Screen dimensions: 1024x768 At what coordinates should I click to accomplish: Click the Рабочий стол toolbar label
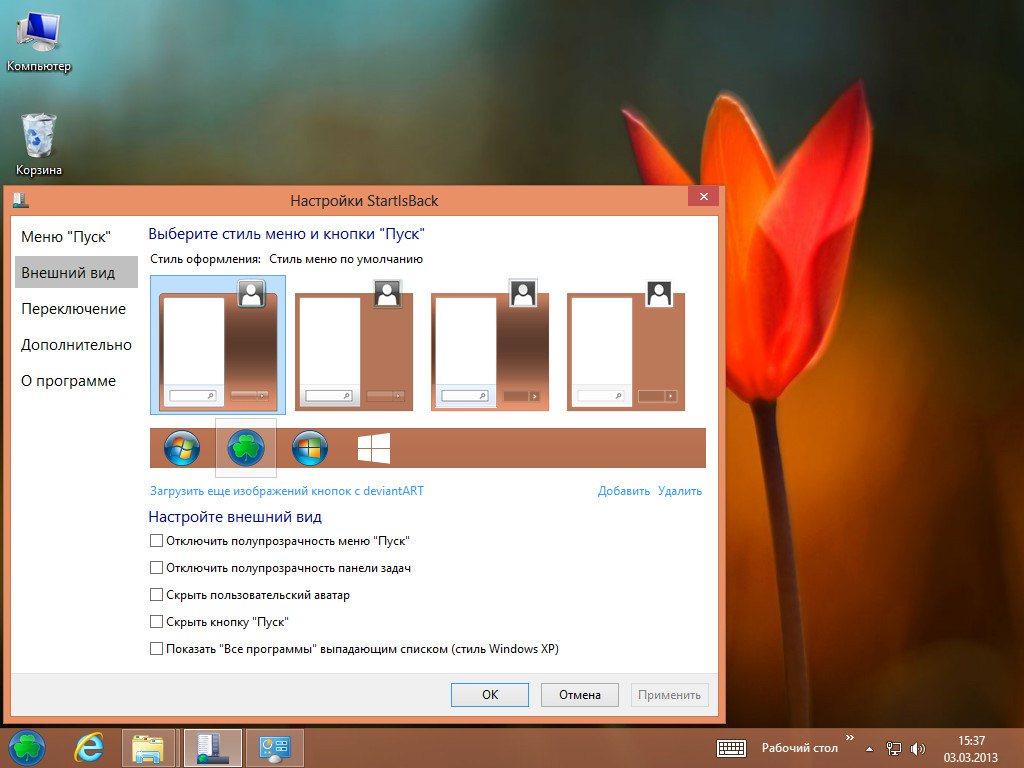pos(799,748)
